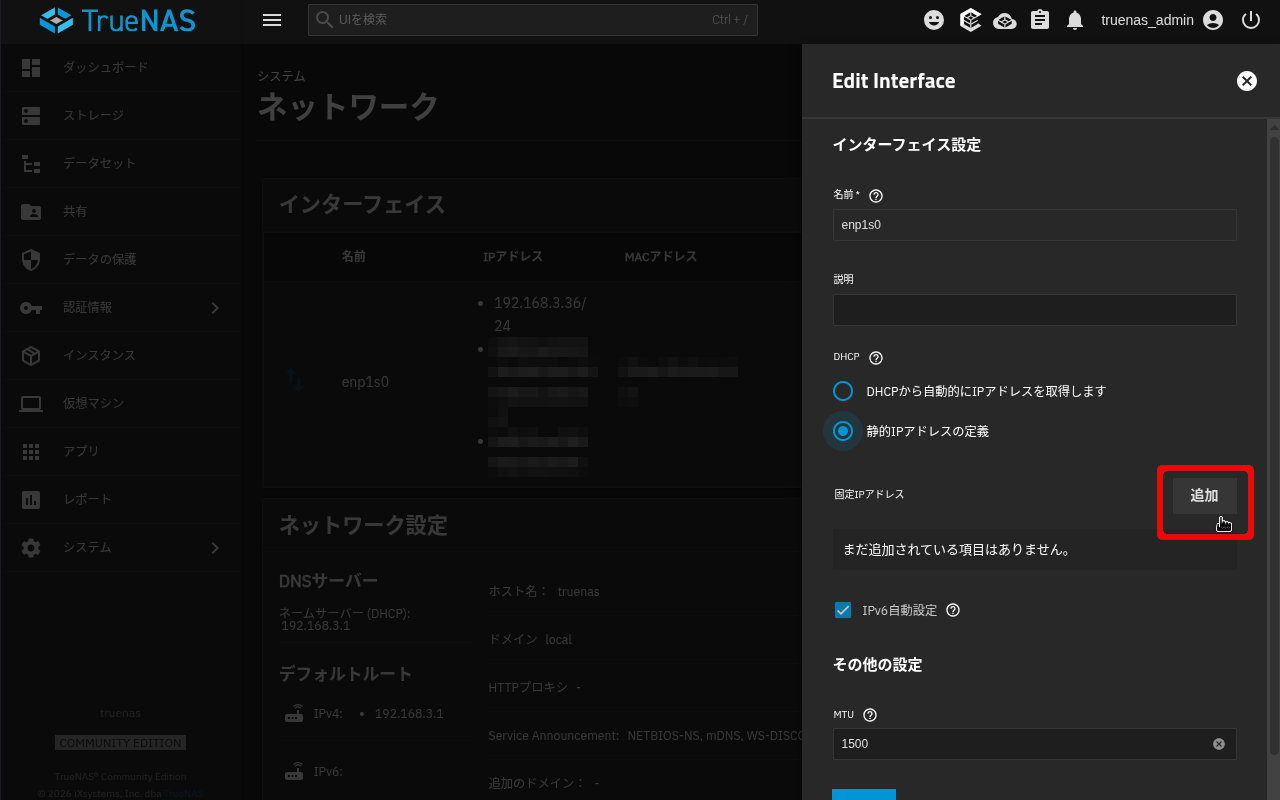Image resolution: width=1280 pixels, height=800 pixels.
Task: Click the enp1s0 link state arrows icon
Action: tap(296, 381)
